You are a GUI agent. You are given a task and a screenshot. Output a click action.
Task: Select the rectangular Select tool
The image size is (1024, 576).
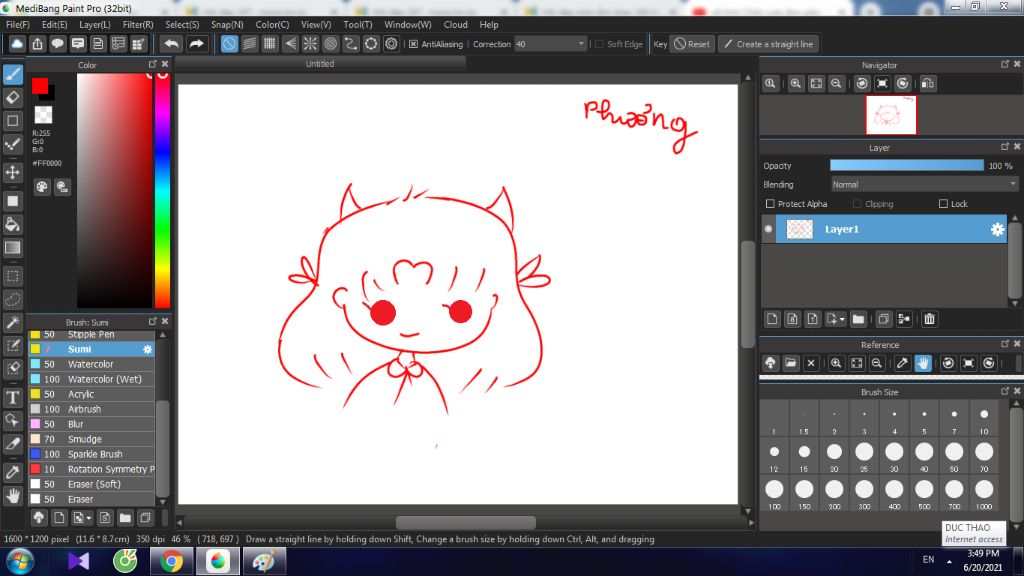click(12, 276)
